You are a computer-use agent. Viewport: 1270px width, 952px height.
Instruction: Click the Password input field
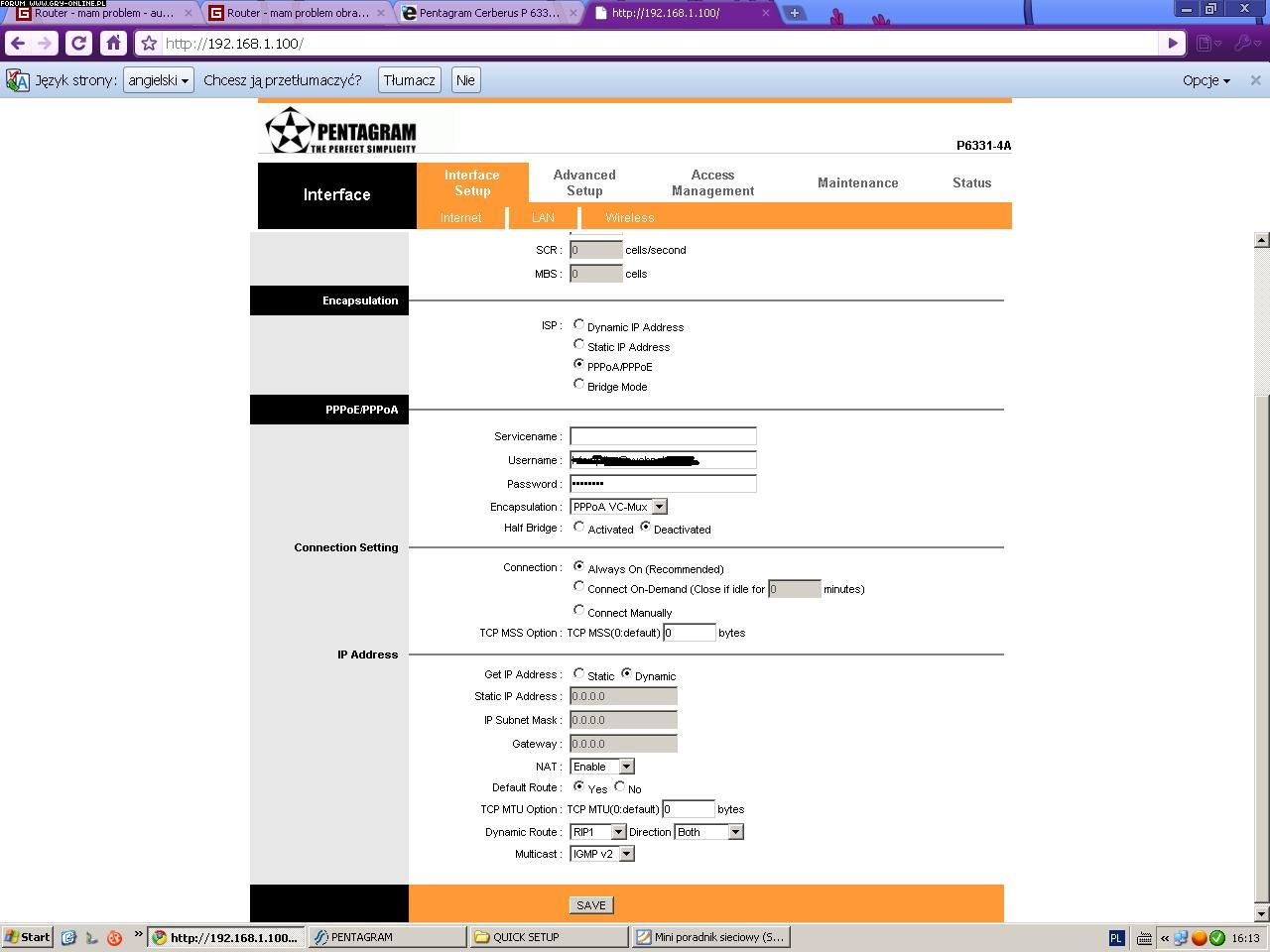[x=663, y=484]
